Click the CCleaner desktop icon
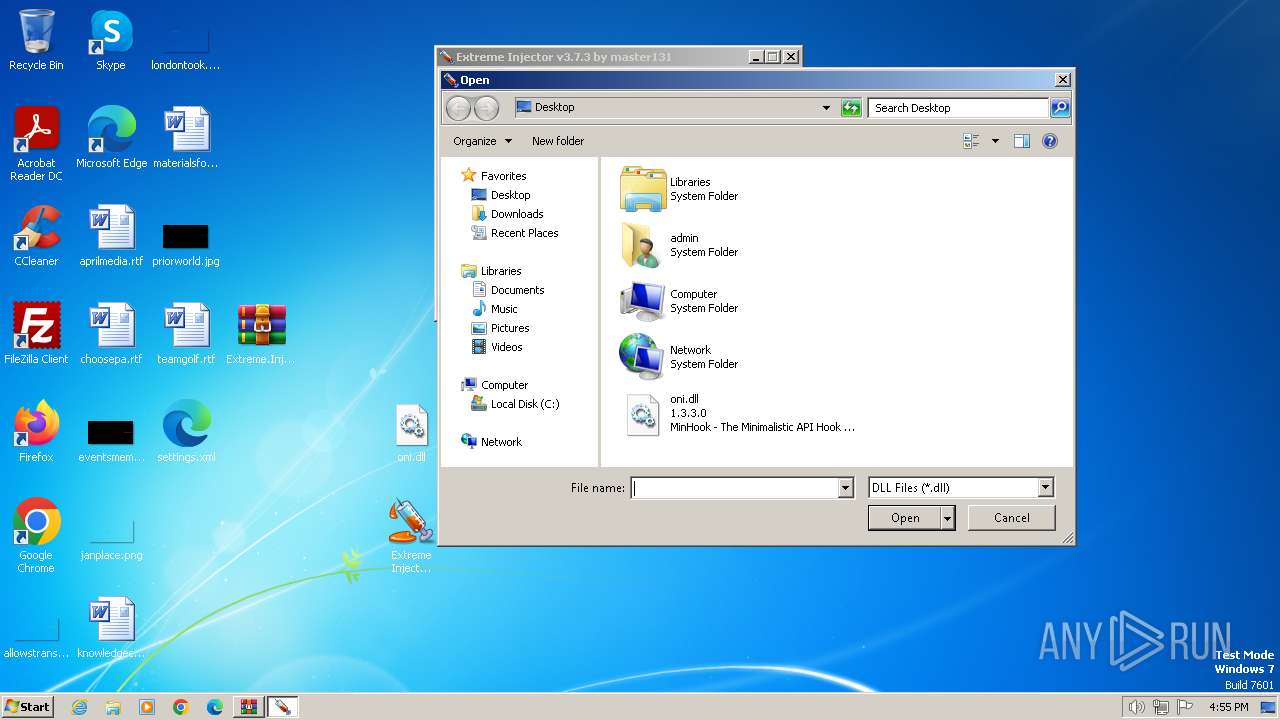This screenshot has height=720, width=1280. click(36, 236)
